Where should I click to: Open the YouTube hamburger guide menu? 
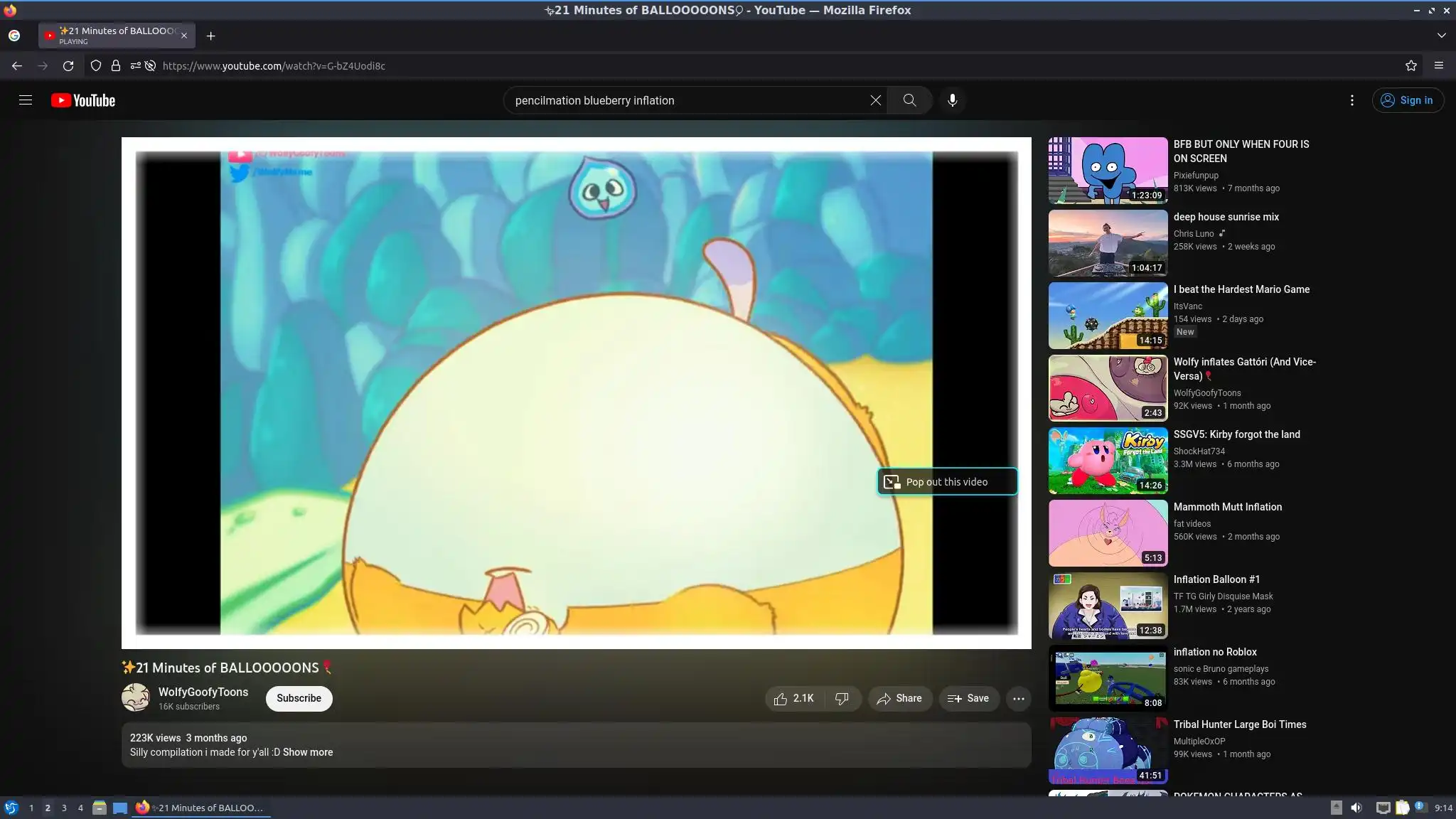click(x=26, y=100)
